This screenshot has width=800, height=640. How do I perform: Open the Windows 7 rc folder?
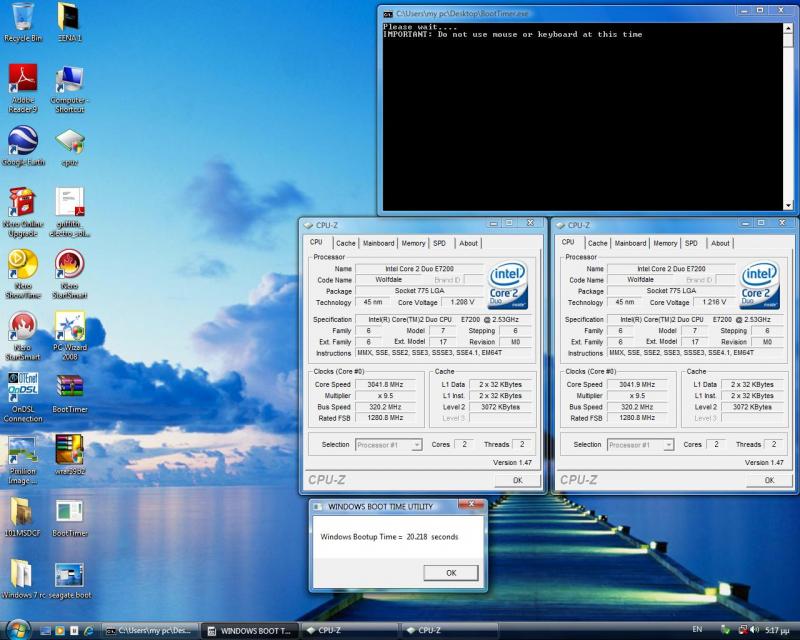[x=22, y=580]
